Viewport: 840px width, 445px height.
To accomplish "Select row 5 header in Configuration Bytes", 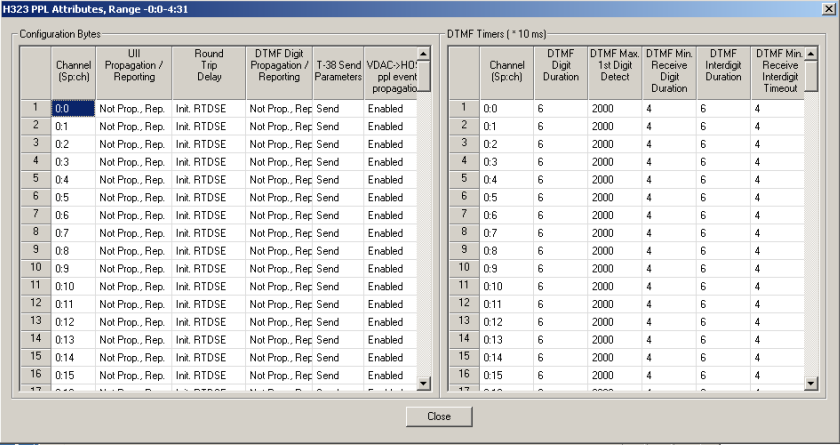I will [x=35, y=179].
